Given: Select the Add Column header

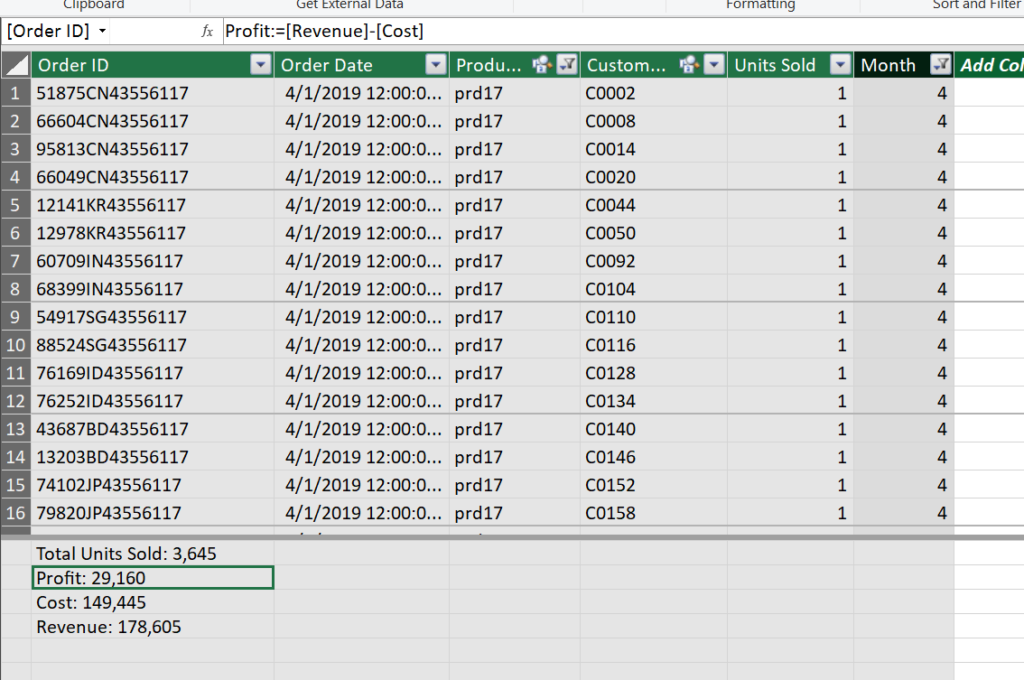Looking at the screenshot, I should click(x=990, y=65).
